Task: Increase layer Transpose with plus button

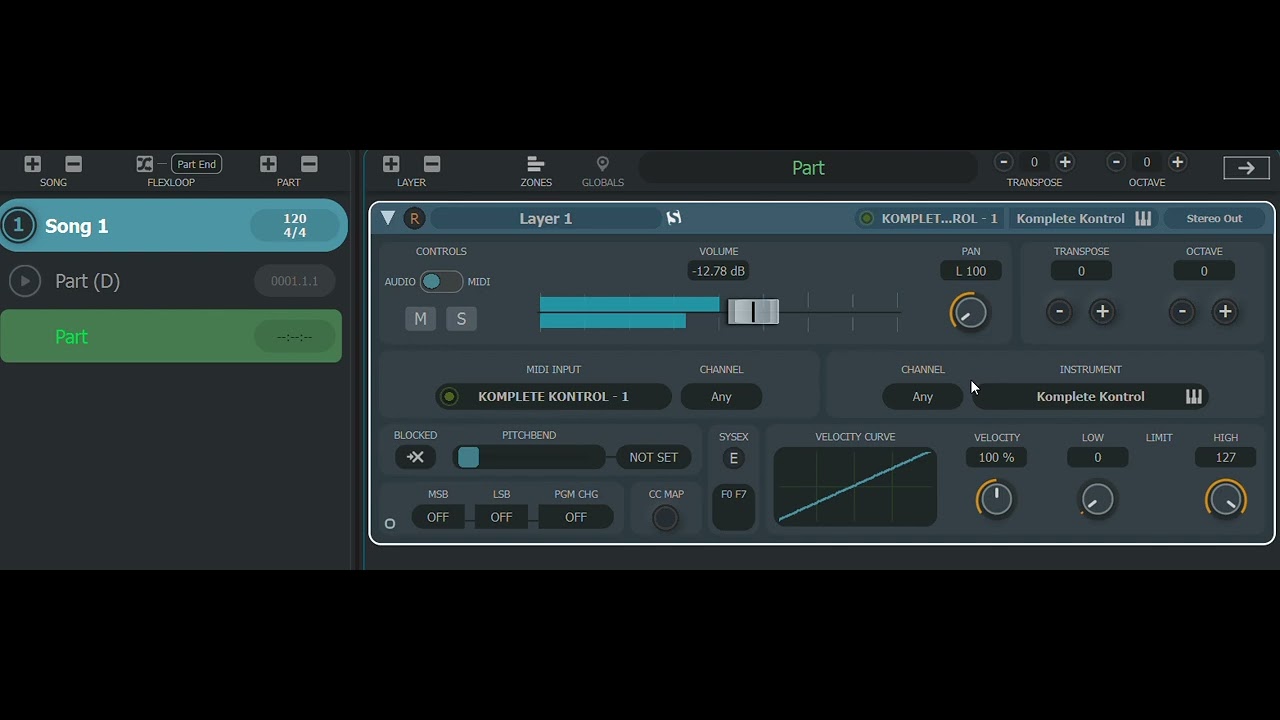Action: point(1102,312)
